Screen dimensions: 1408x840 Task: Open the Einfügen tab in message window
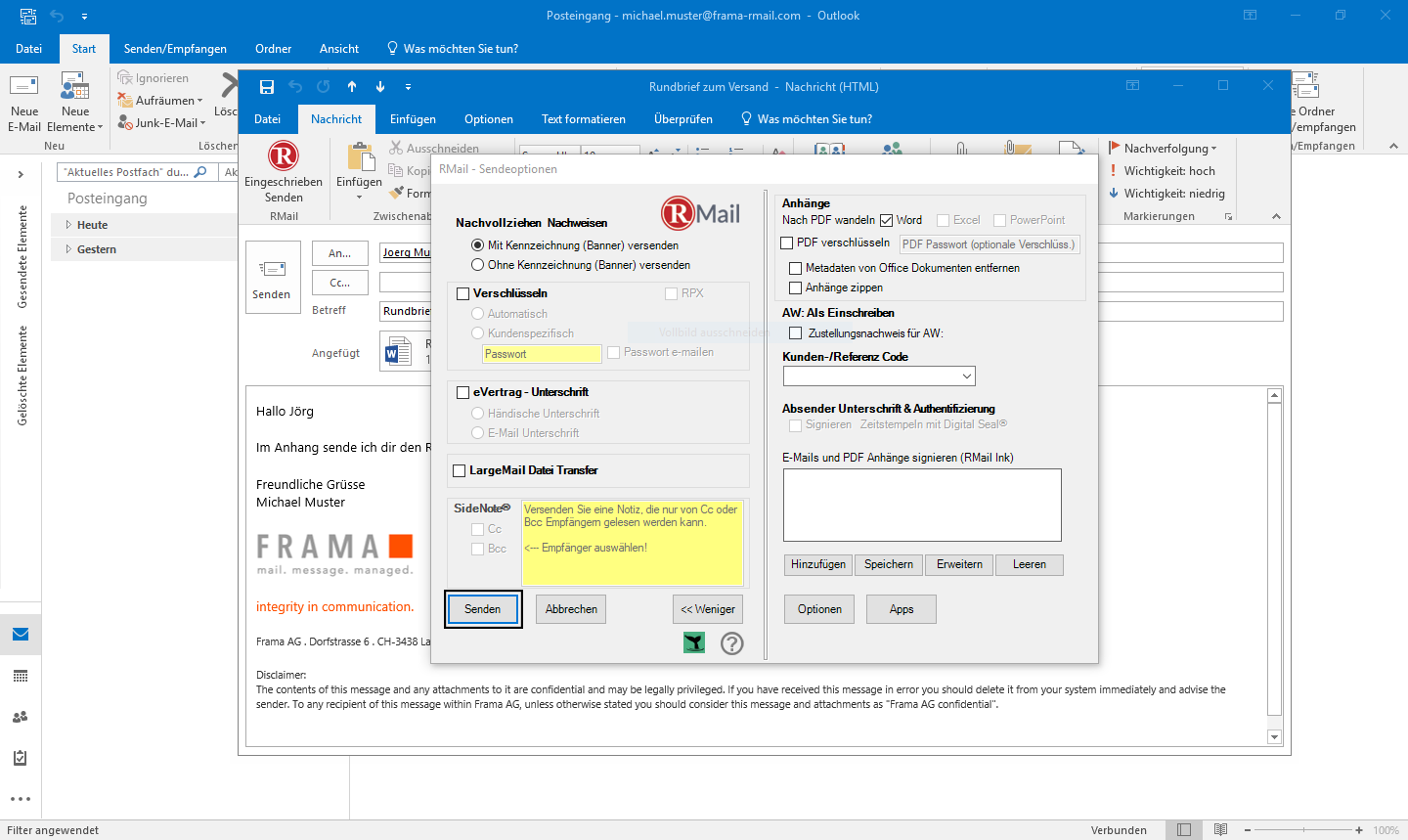coord(413,119)
